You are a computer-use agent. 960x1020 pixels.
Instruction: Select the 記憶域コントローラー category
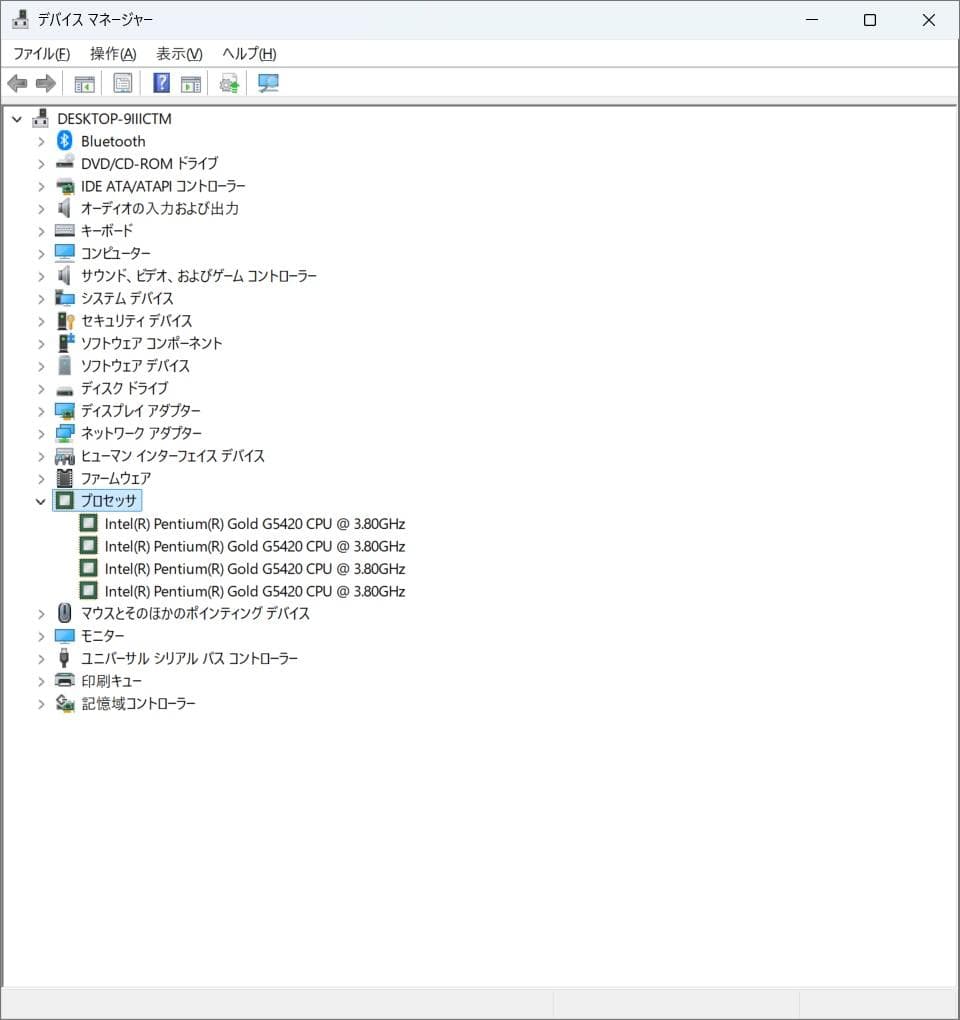pos(136,703)
